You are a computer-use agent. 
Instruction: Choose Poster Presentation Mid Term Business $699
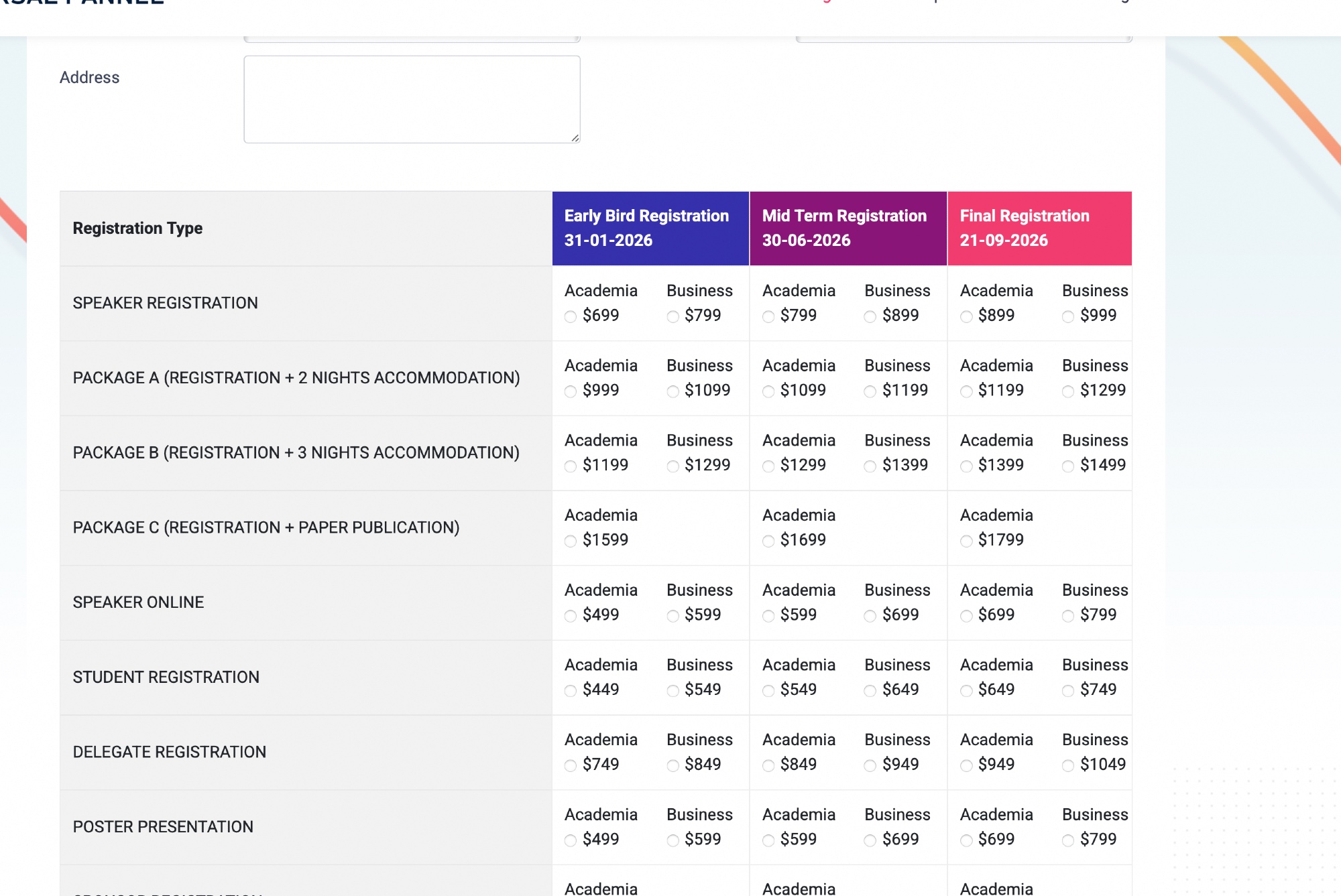pos(870,840)
